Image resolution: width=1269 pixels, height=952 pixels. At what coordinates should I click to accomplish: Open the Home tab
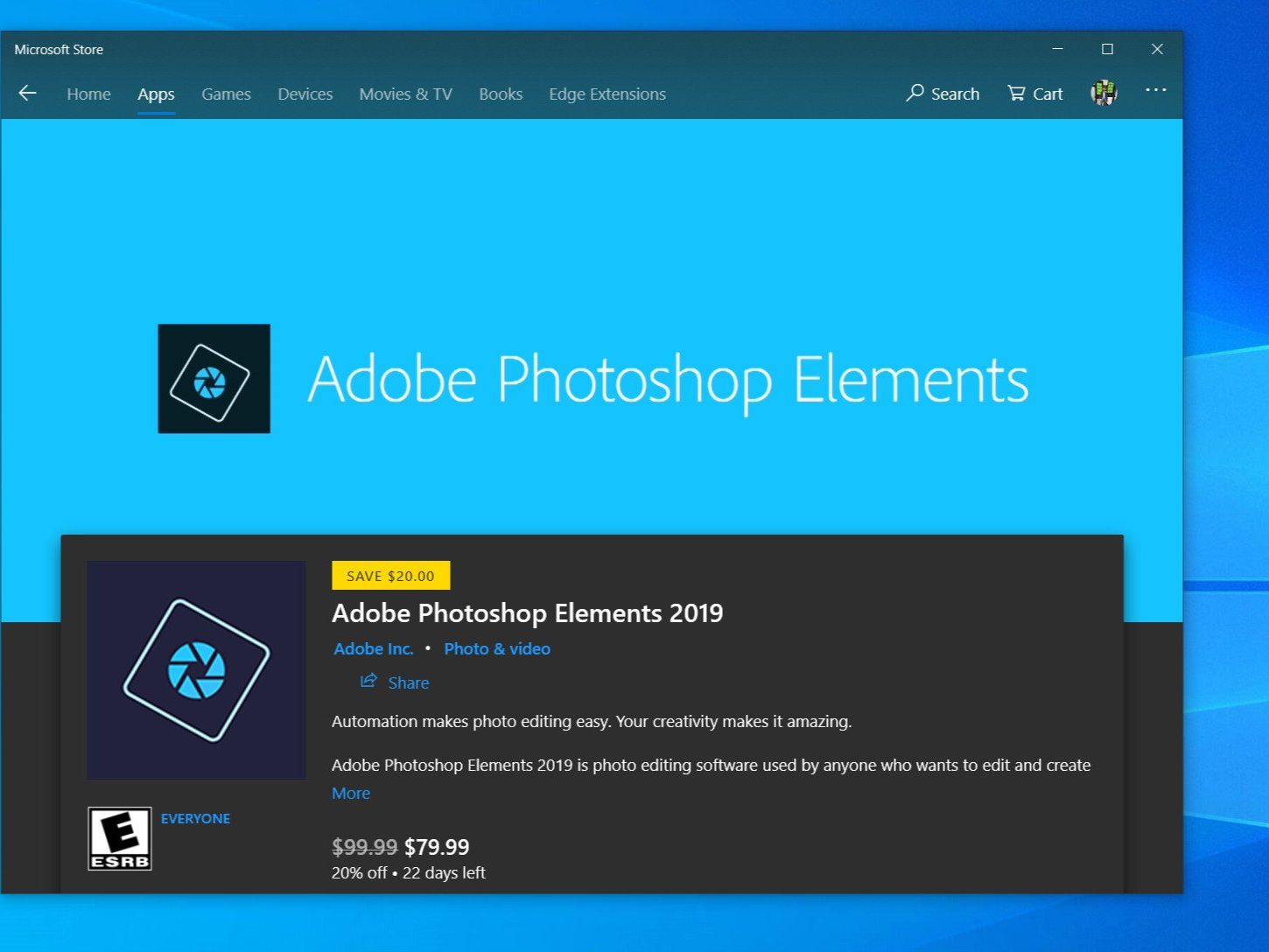point(88,94)
